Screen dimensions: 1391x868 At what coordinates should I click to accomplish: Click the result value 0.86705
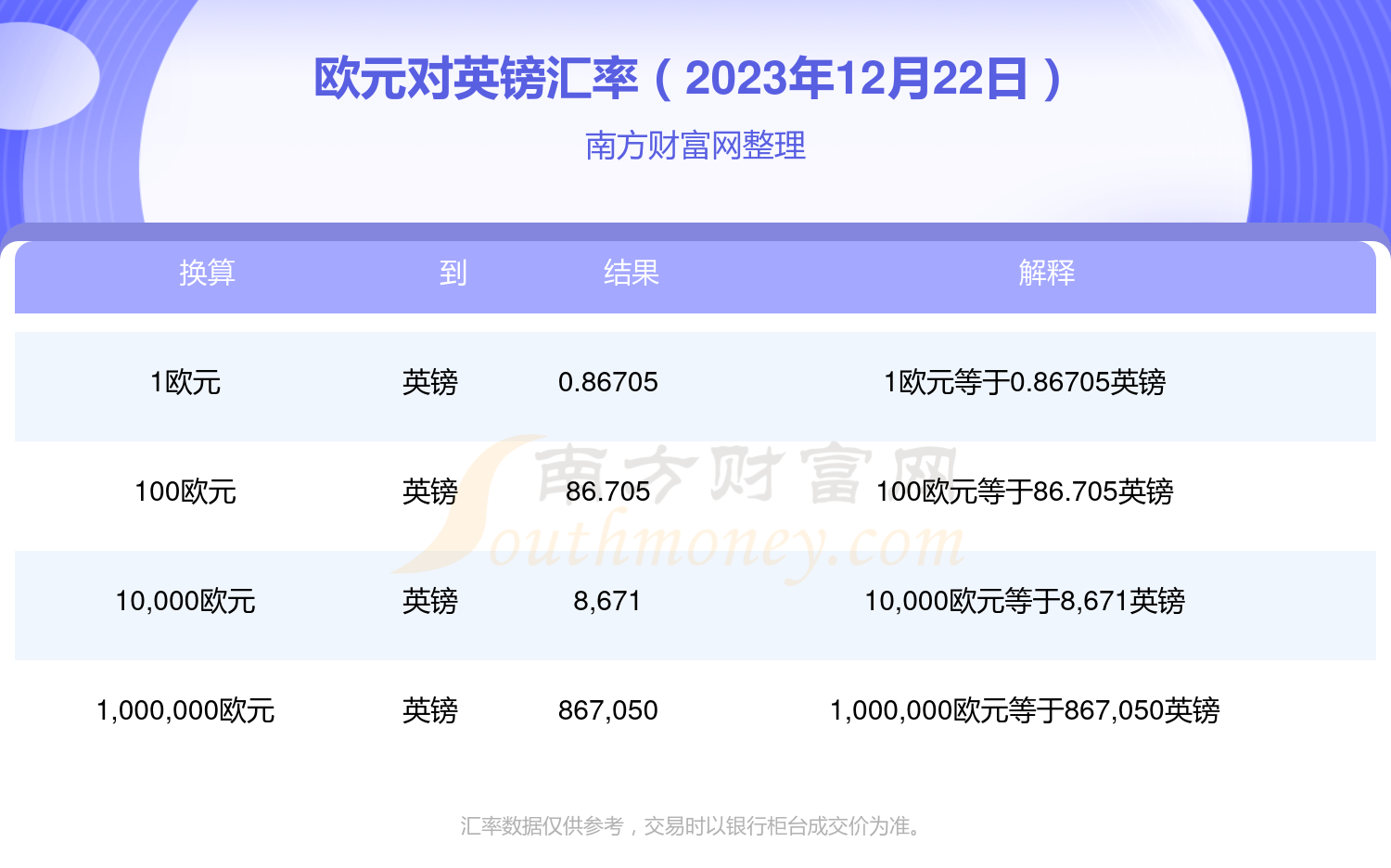coord(608,382)
